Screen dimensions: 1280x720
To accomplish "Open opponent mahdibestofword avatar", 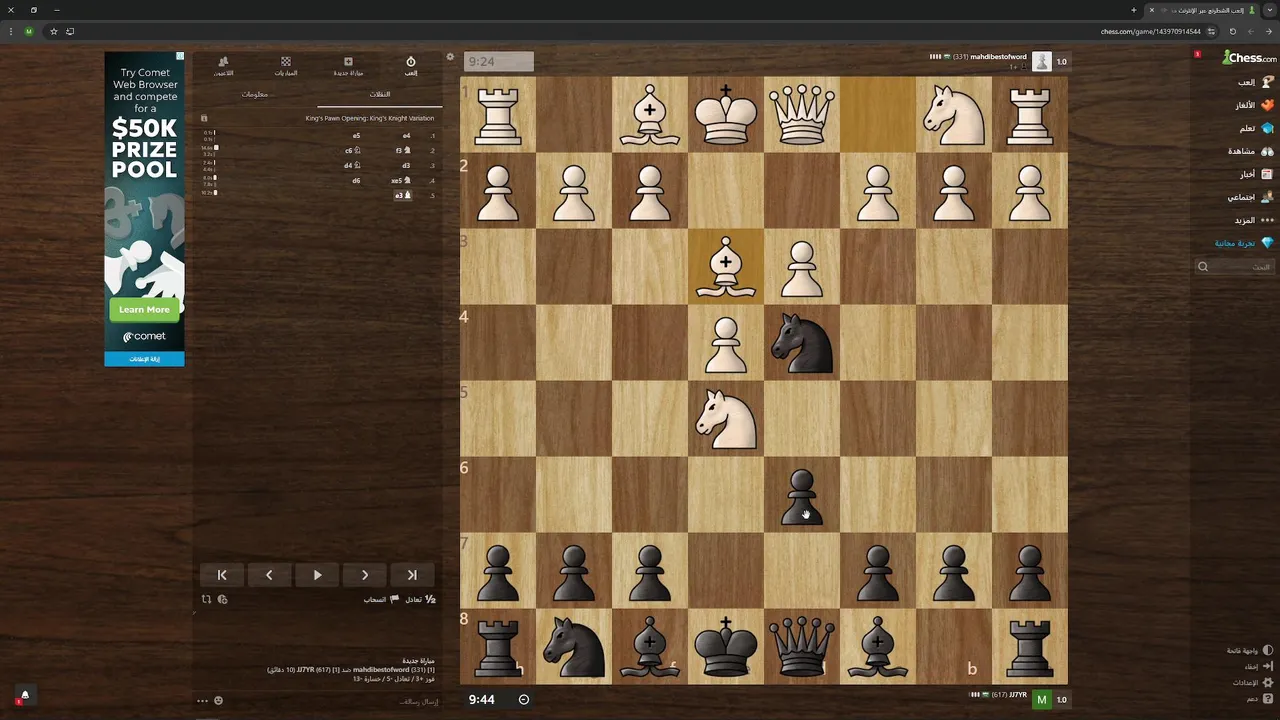I will (x=1042, y=61).
